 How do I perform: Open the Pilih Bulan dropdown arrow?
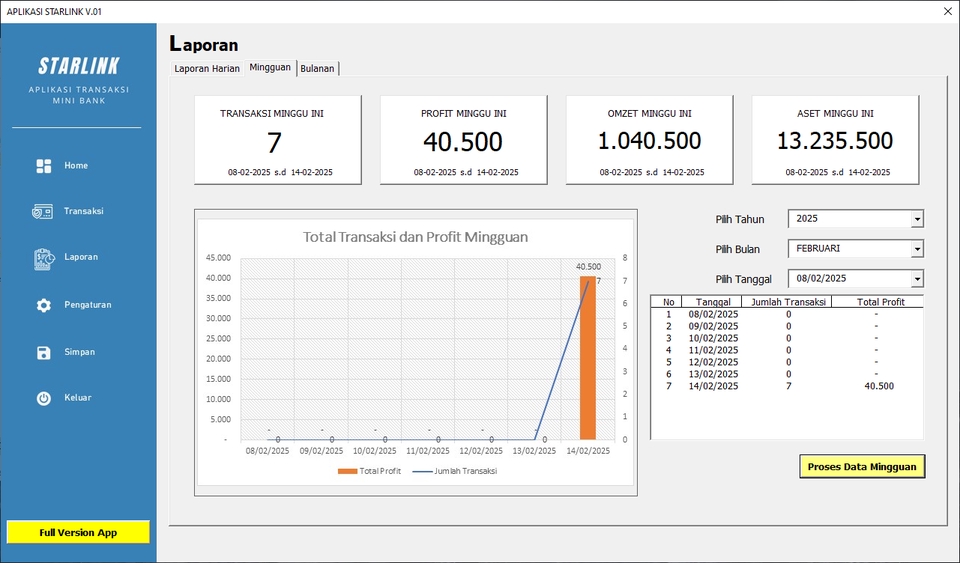coord(916,249)
